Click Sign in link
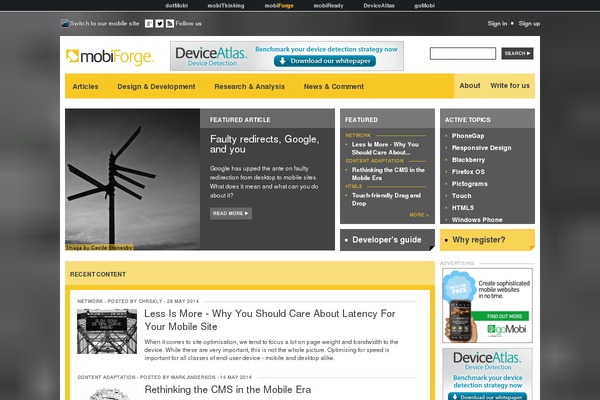 (x=497, y=24)
